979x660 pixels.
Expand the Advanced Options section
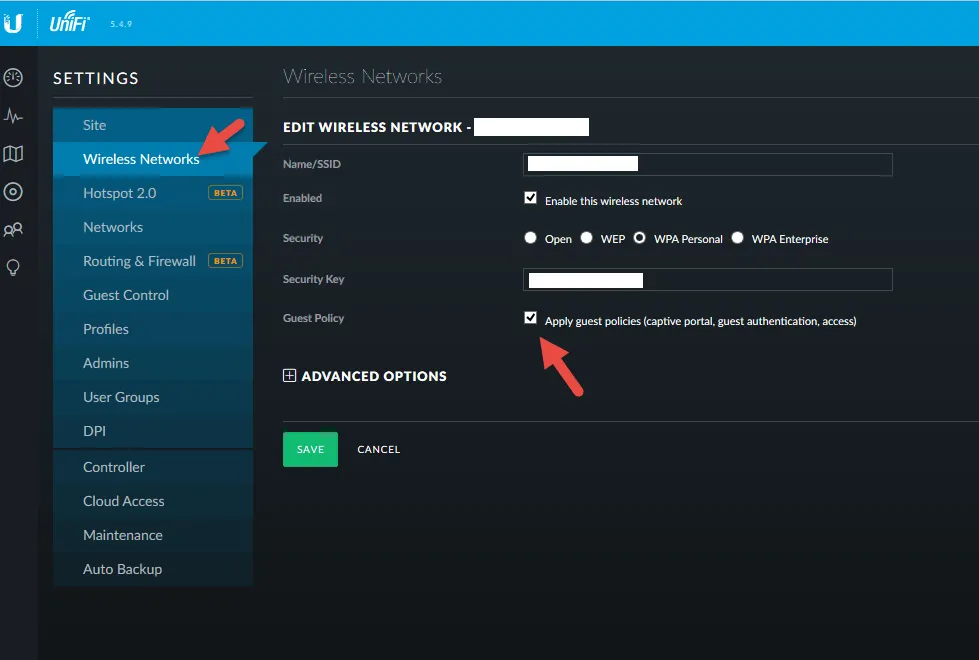[365, 376]
